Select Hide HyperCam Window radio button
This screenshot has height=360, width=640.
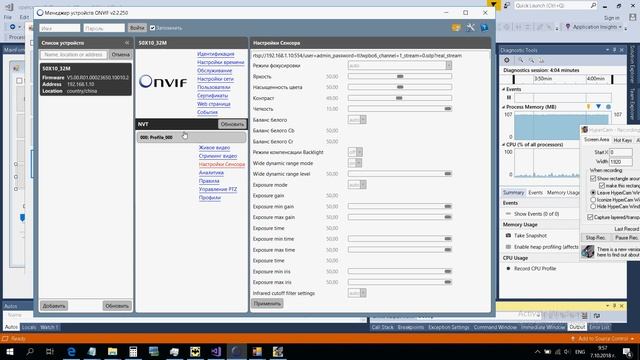tap(593, 207)
